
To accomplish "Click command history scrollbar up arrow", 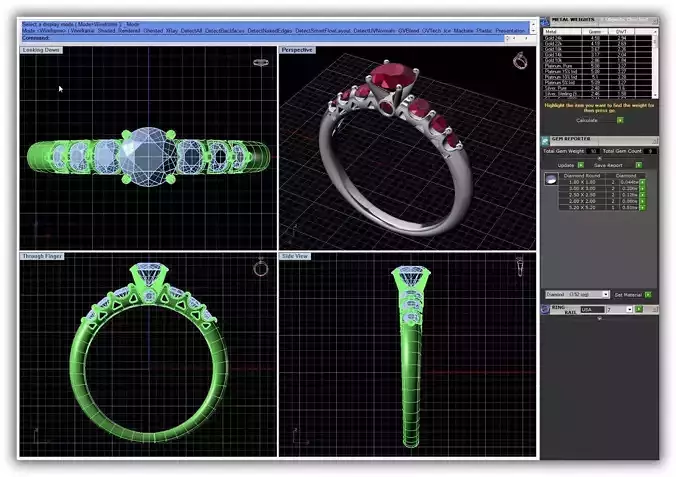I will click(x=533, y=23).
